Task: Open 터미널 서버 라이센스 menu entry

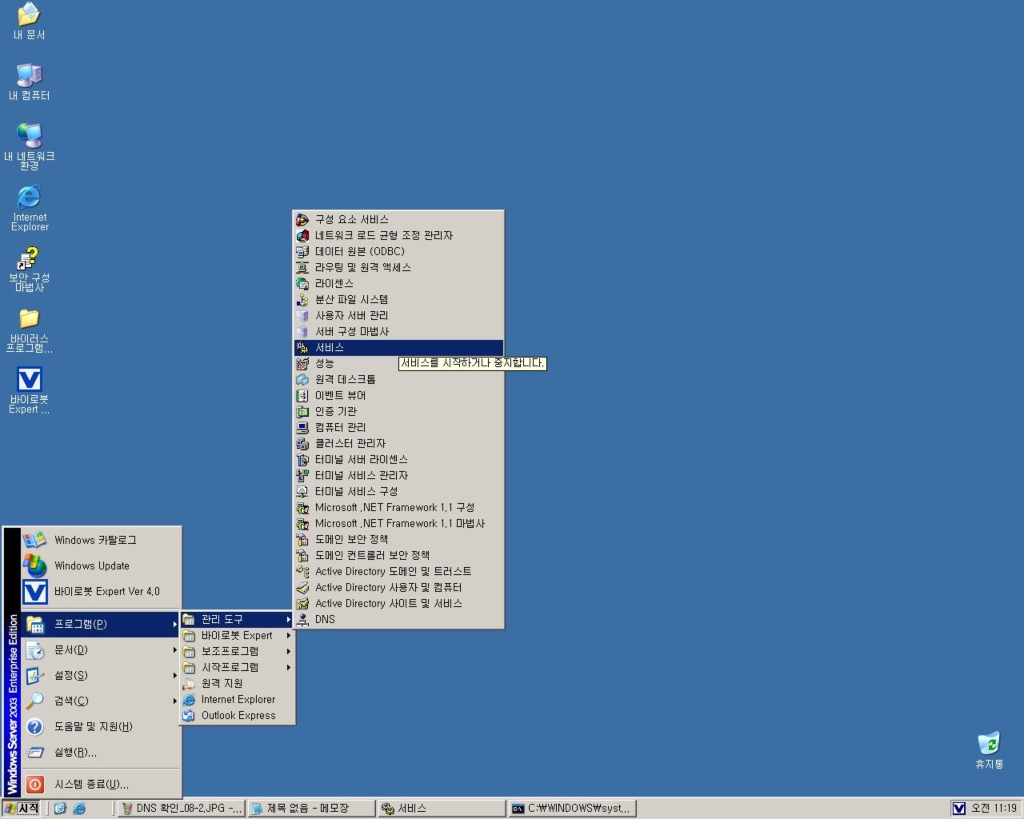Action: click(x=398, y=459)
